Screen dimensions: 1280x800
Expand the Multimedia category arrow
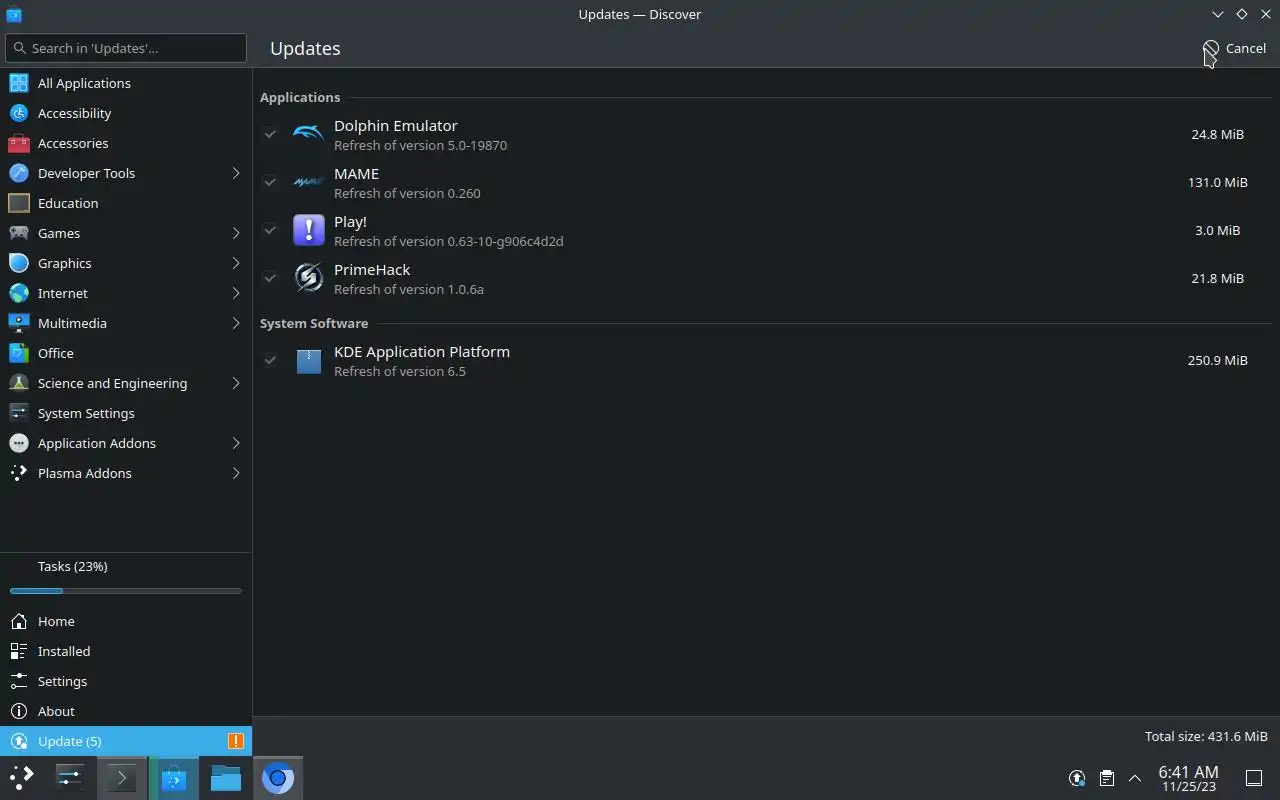coord(236,323)
